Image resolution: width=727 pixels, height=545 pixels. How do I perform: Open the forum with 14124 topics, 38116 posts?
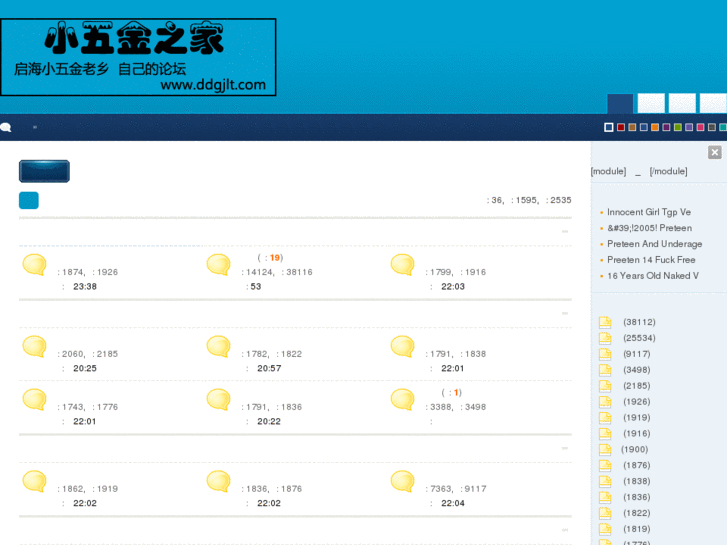pyautogui.click(x=218, y=265)
